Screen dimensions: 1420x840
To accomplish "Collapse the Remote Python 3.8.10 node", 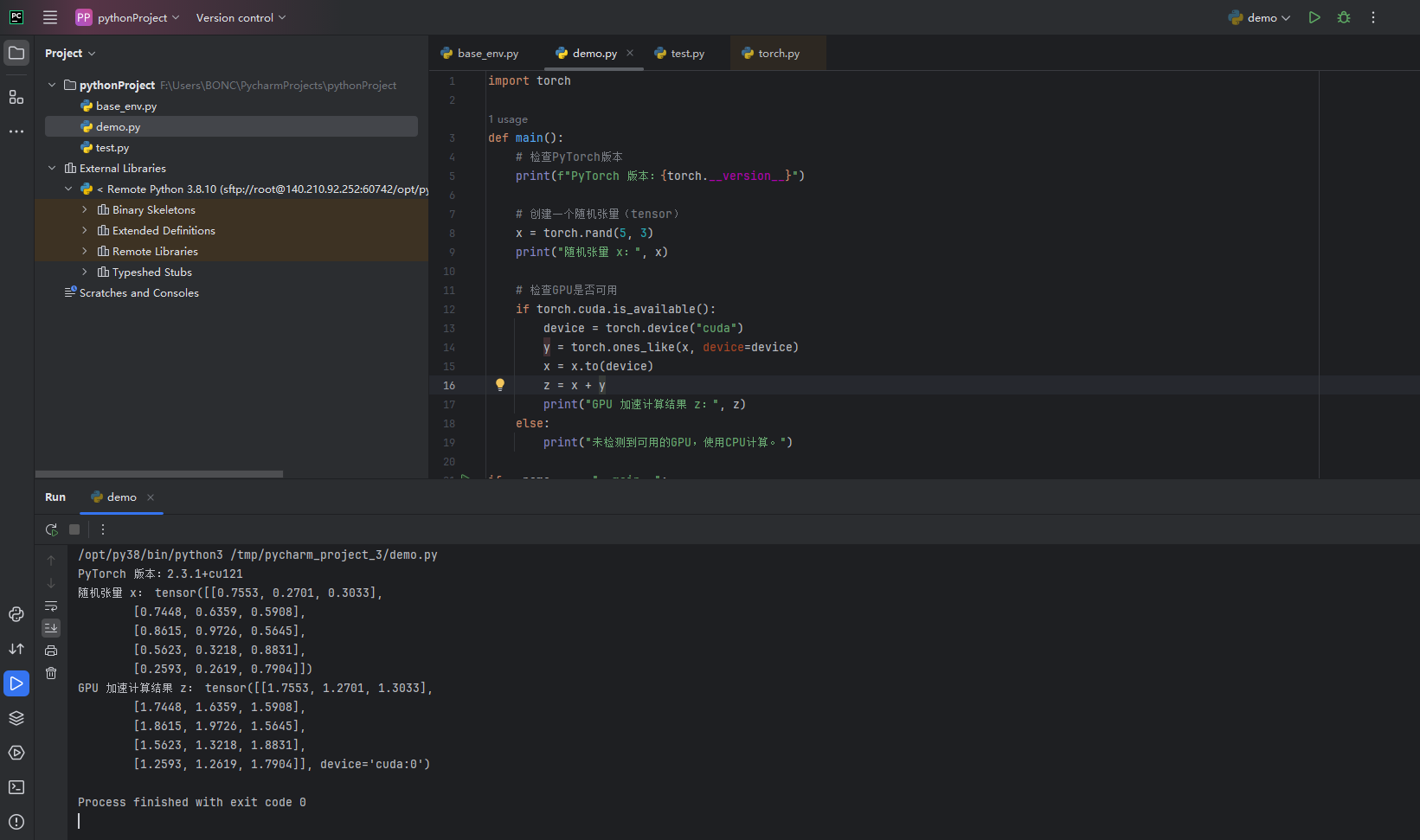I will click(68, 189).
